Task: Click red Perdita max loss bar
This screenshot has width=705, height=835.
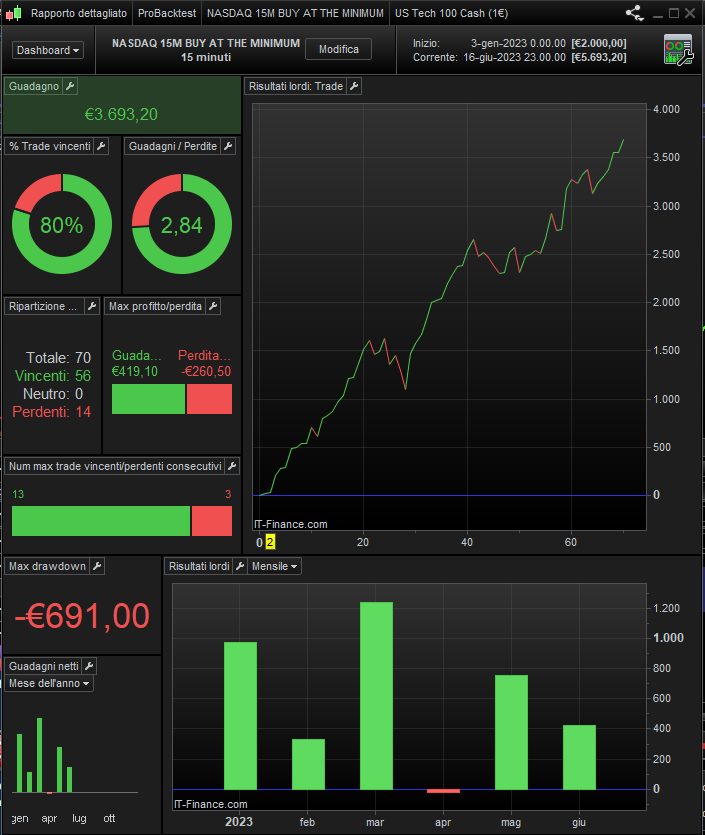Action: pyautogui.click(x=209, y=399)
